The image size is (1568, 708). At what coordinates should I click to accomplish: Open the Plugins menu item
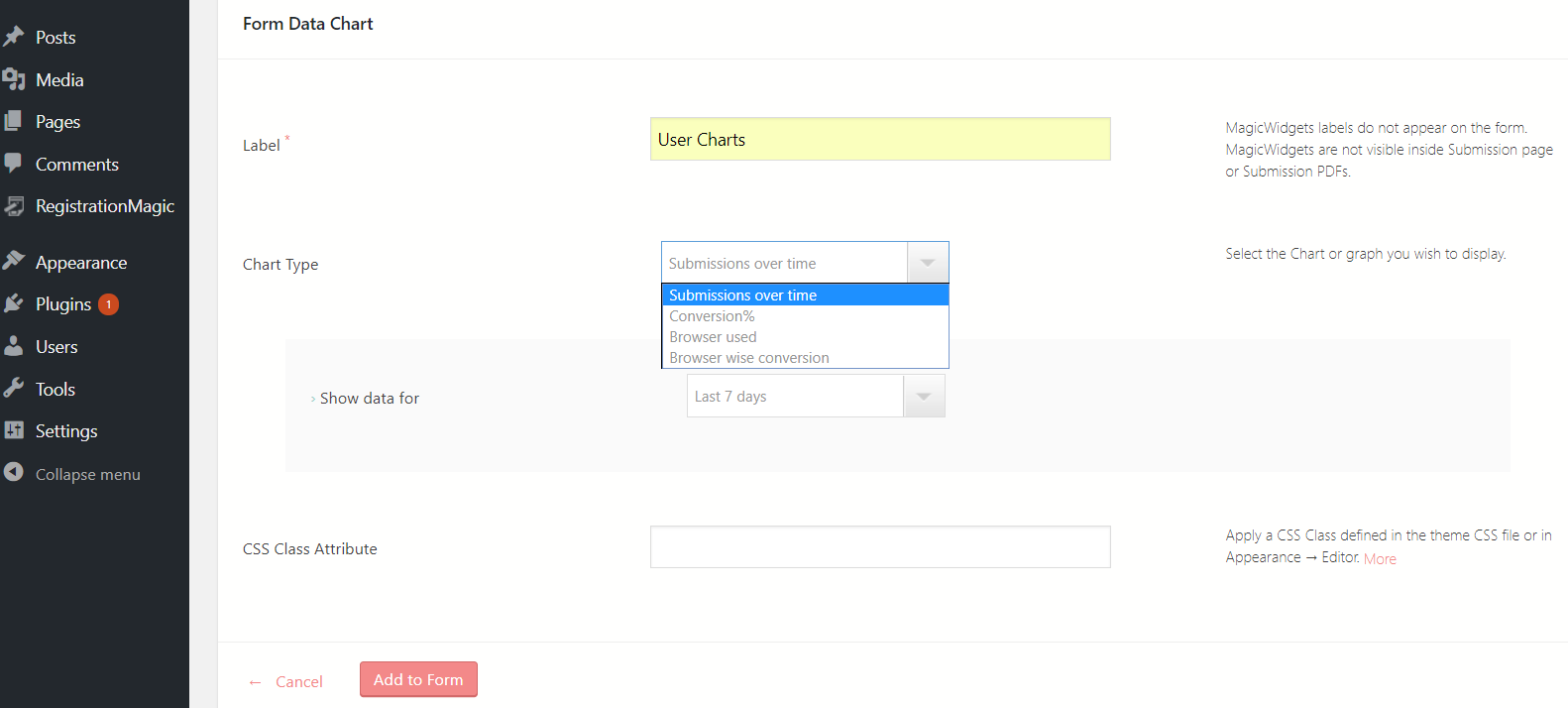coord(63,304)
